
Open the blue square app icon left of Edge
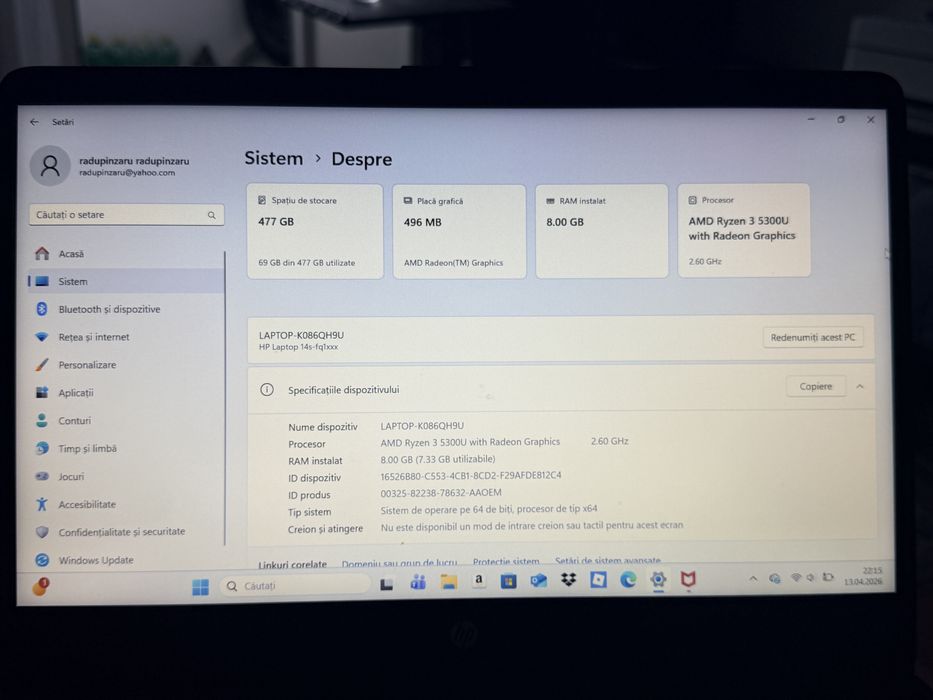pos(599,579)
